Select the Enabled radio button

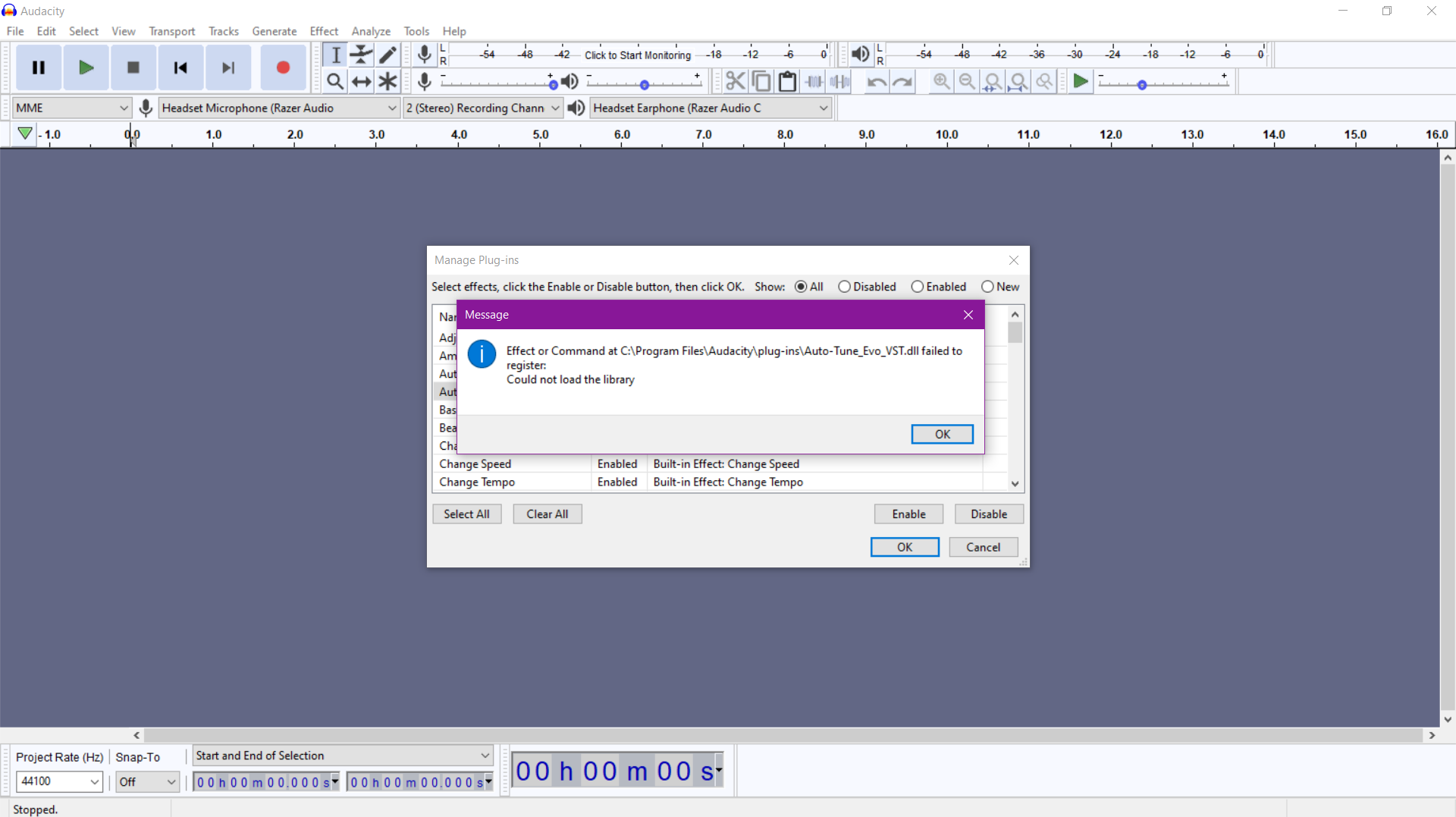tap(918, 287)
